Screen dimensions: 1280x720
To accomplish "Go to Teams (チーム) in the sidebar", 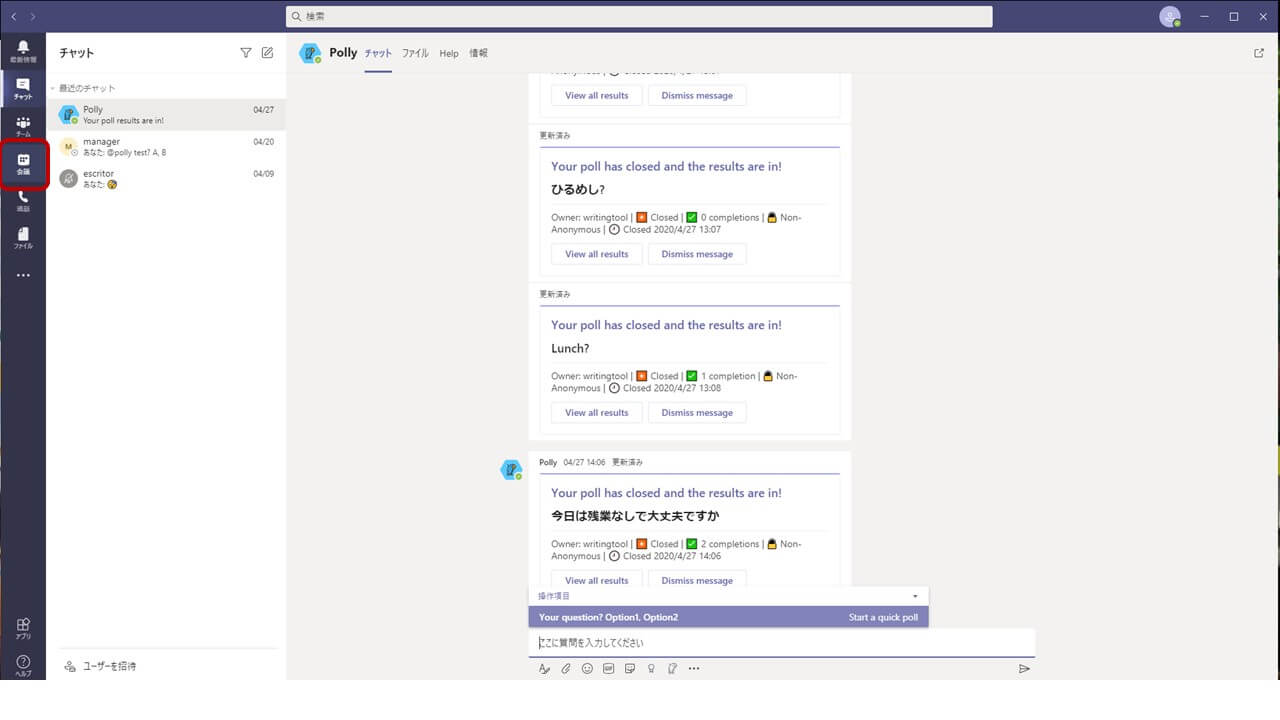I will coord(23,126).
